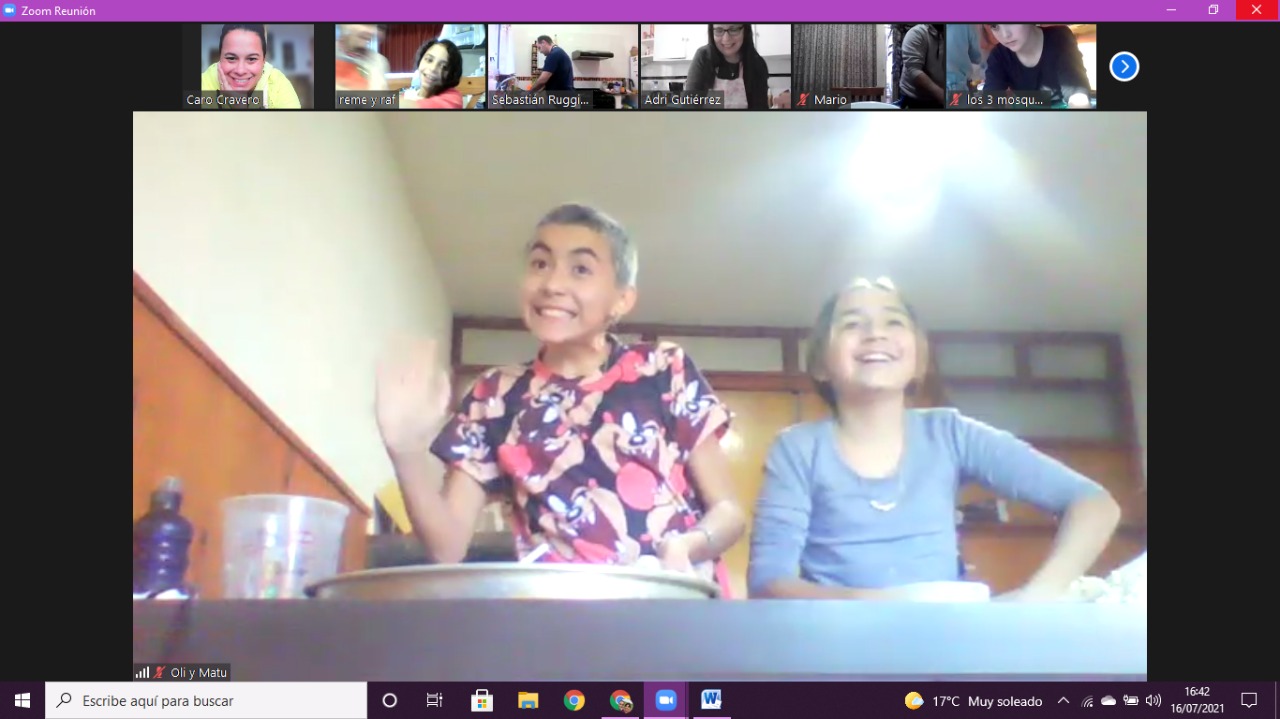Open the Windows notification center

tap(1249, 700)
